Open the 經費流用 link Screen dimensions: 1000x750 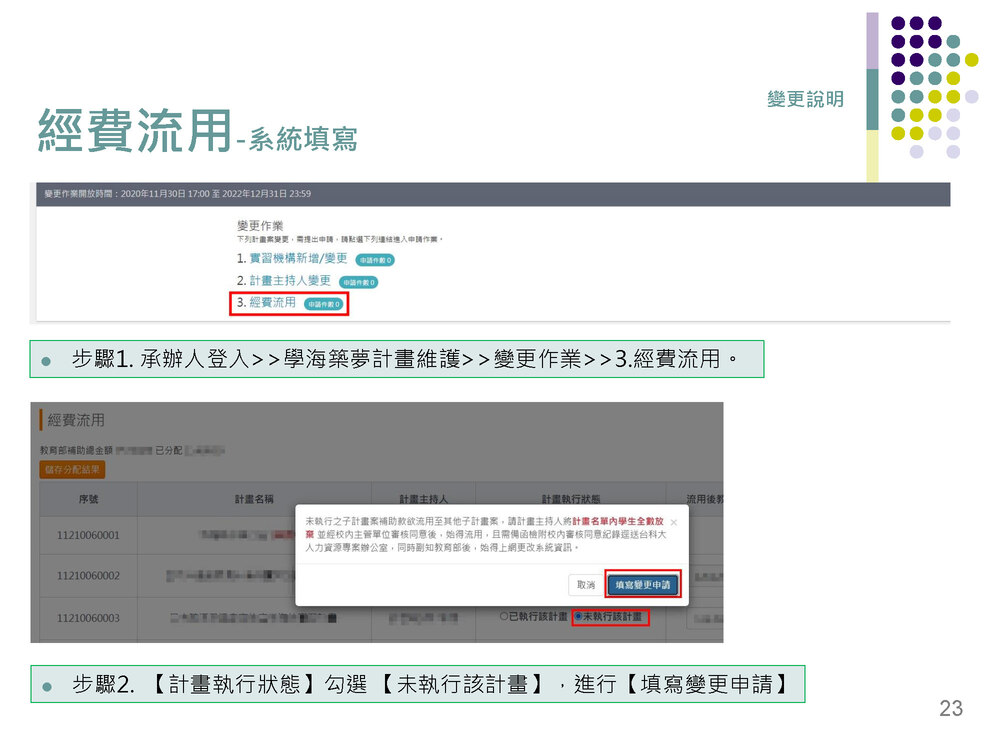click(x=272, y=302)
